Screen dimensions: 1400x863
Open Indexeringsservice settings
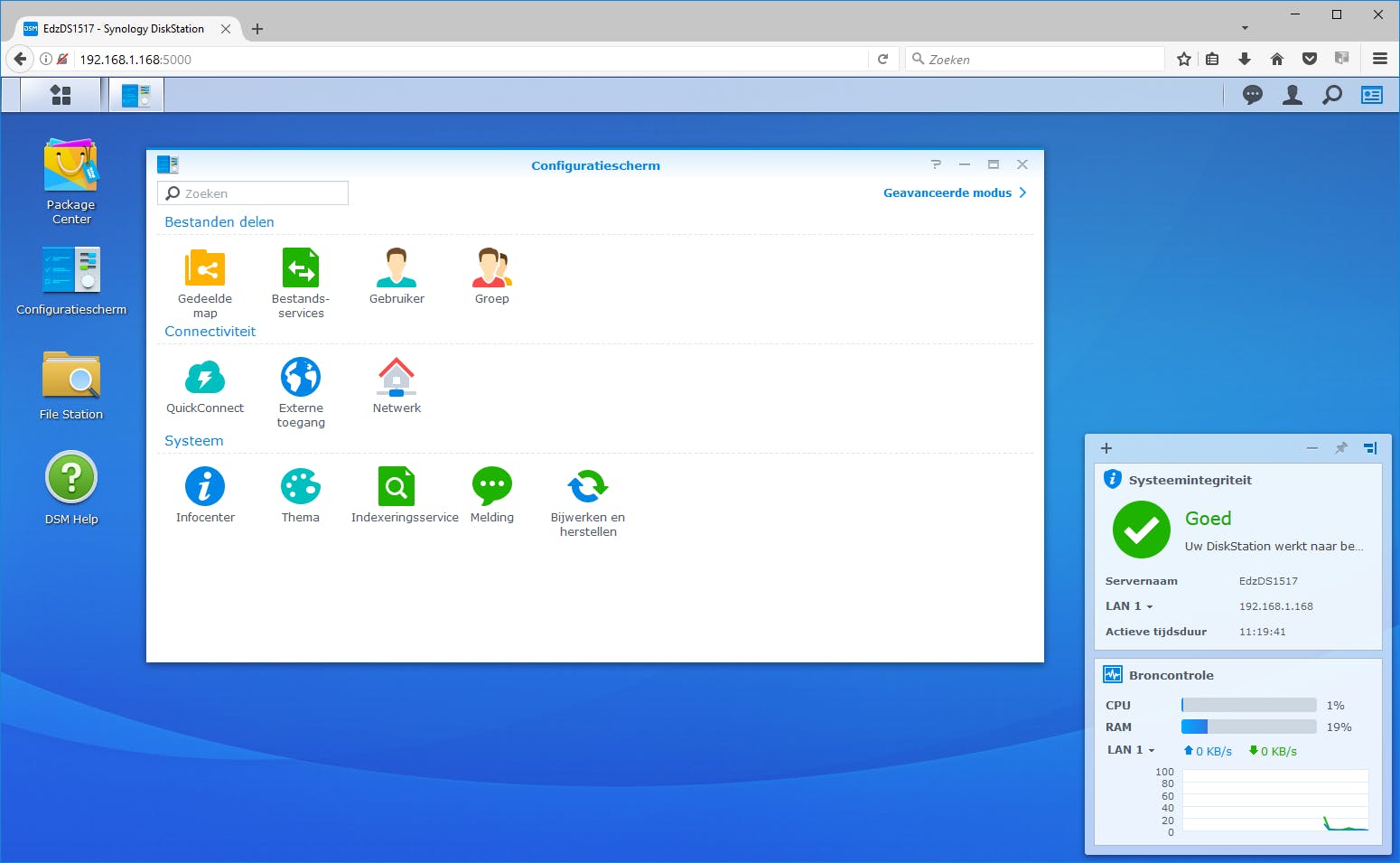405,495
